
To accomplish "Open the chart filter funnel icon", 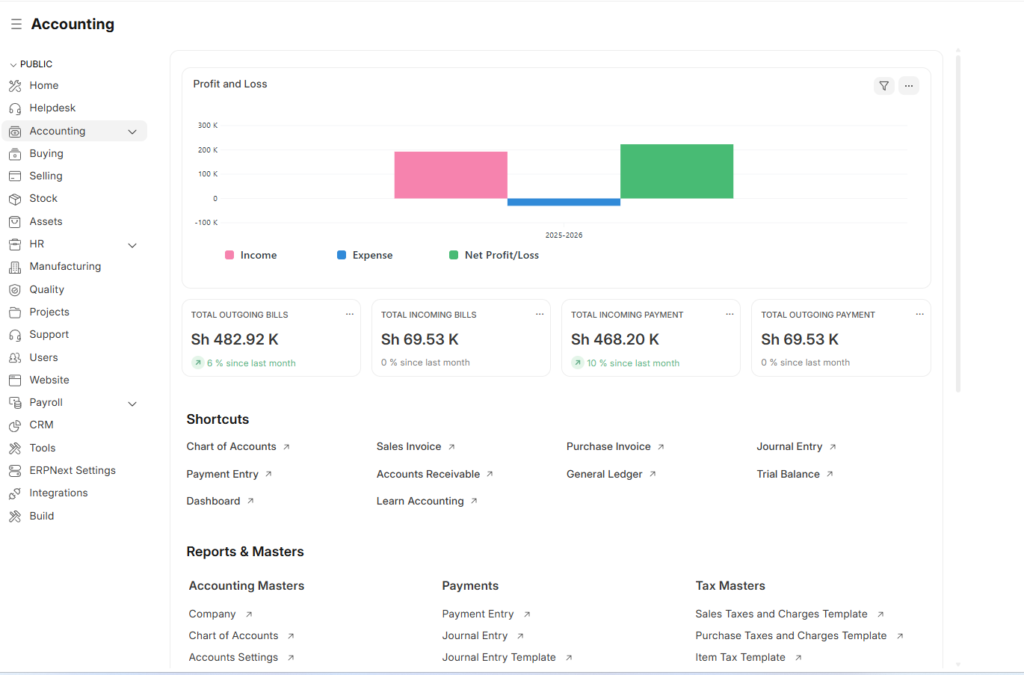I will click(883, 86).
